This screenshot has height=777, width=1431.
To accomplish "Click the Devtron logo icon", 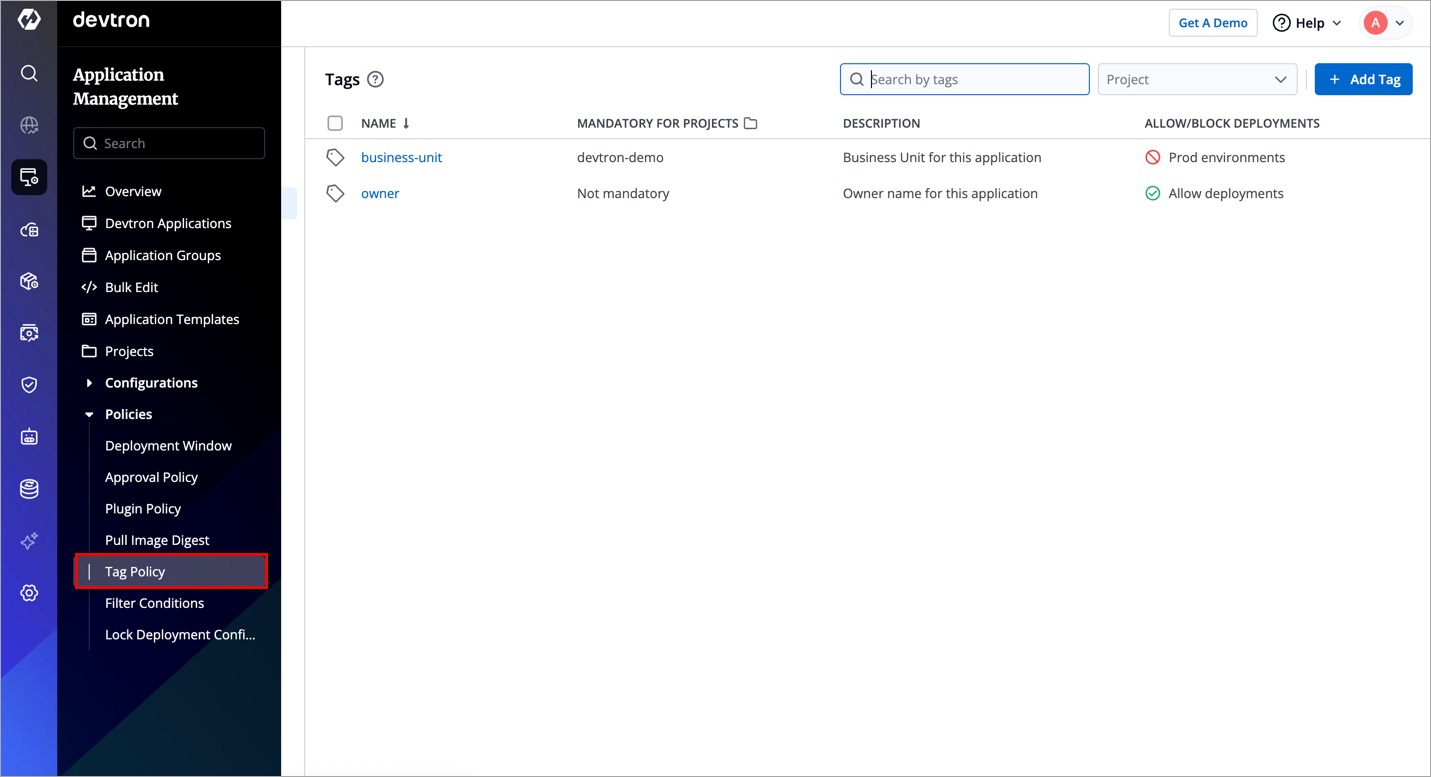I will tap(29, 20).
